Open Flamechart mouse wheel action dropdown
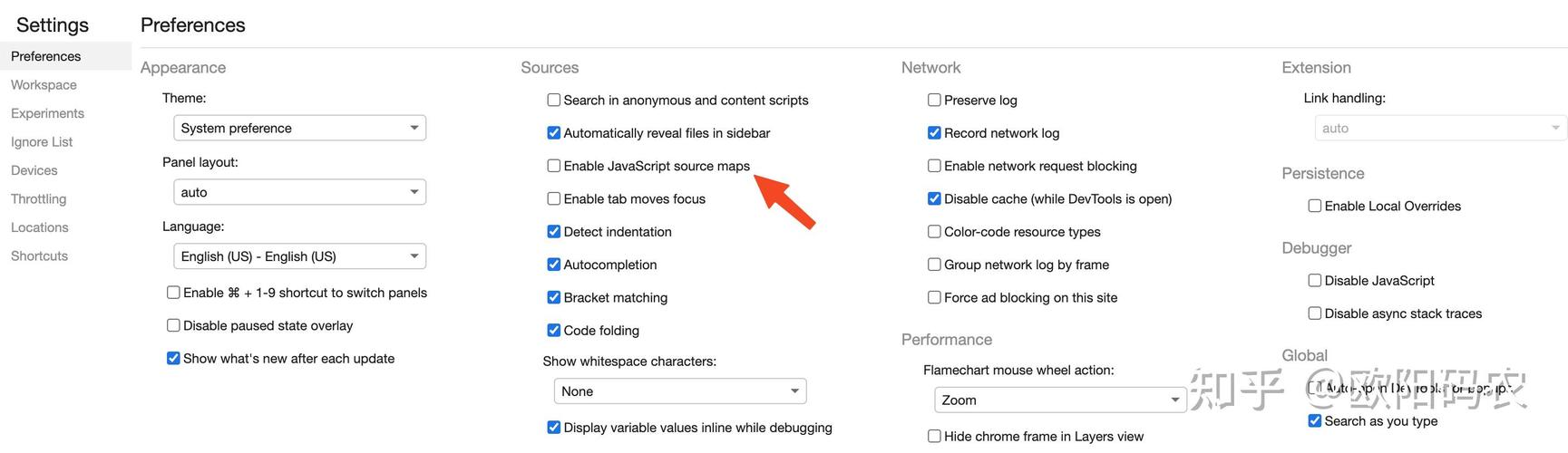The height and width of the screenshot is (453, 1568). (1059, 400)
